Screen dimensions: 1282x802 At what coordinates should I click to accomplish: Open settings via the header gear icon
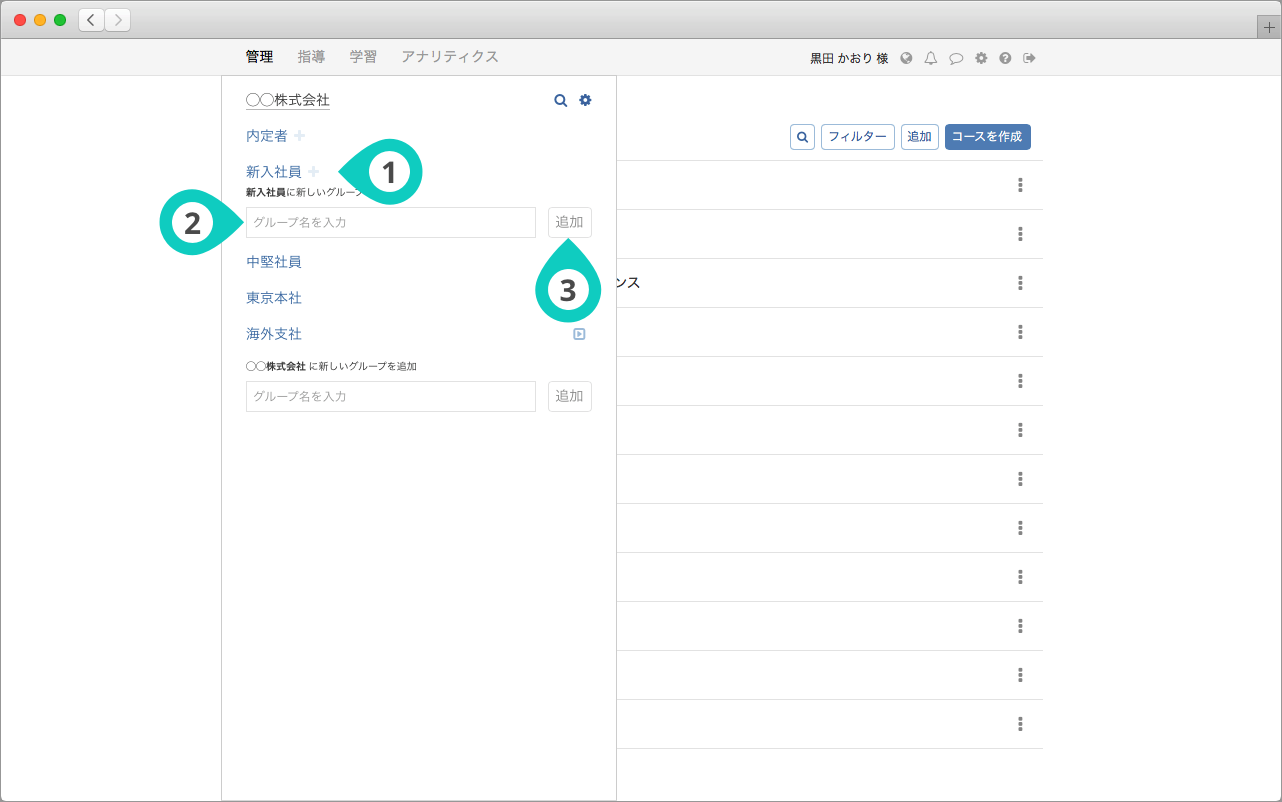coord(981,58)
